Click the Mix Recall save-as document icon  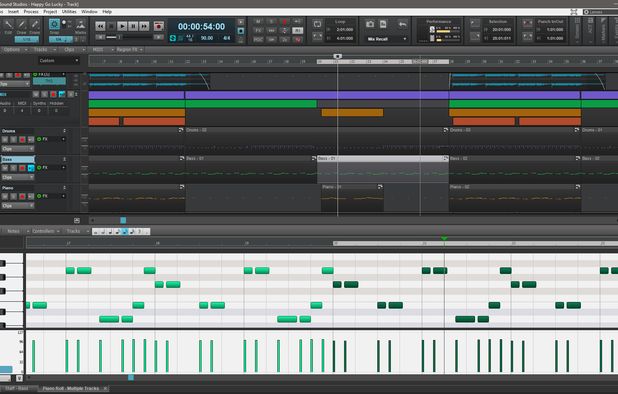pos(383,24)
